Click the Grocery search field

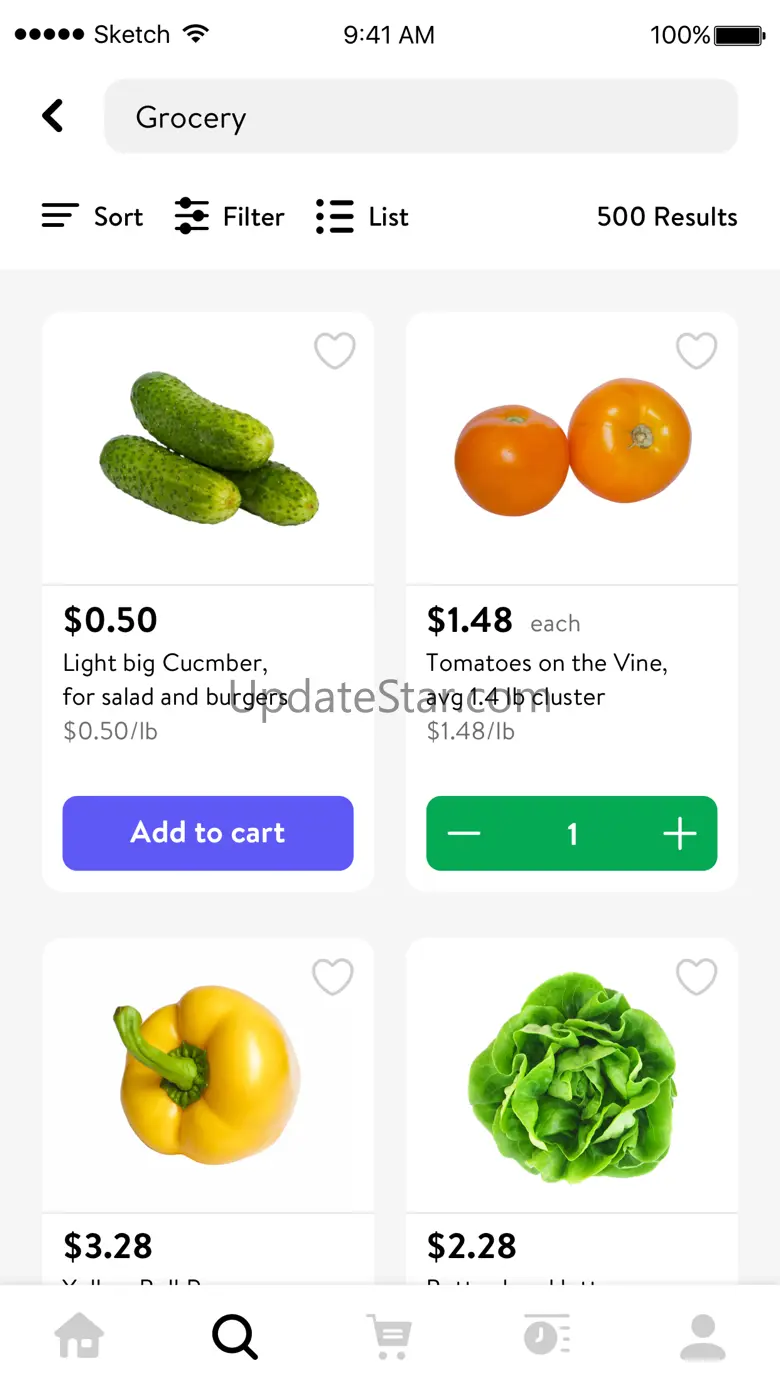(421, 117)
